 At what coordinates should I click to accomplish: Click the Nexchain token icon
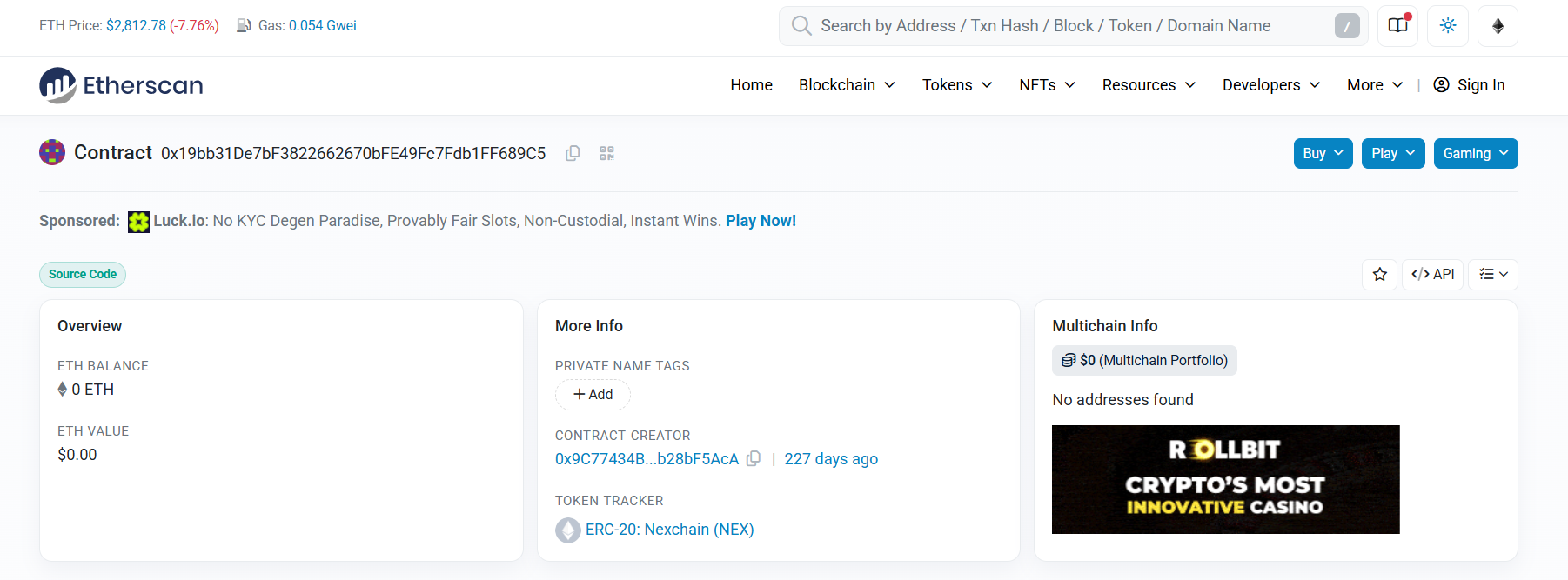point(568,530)
